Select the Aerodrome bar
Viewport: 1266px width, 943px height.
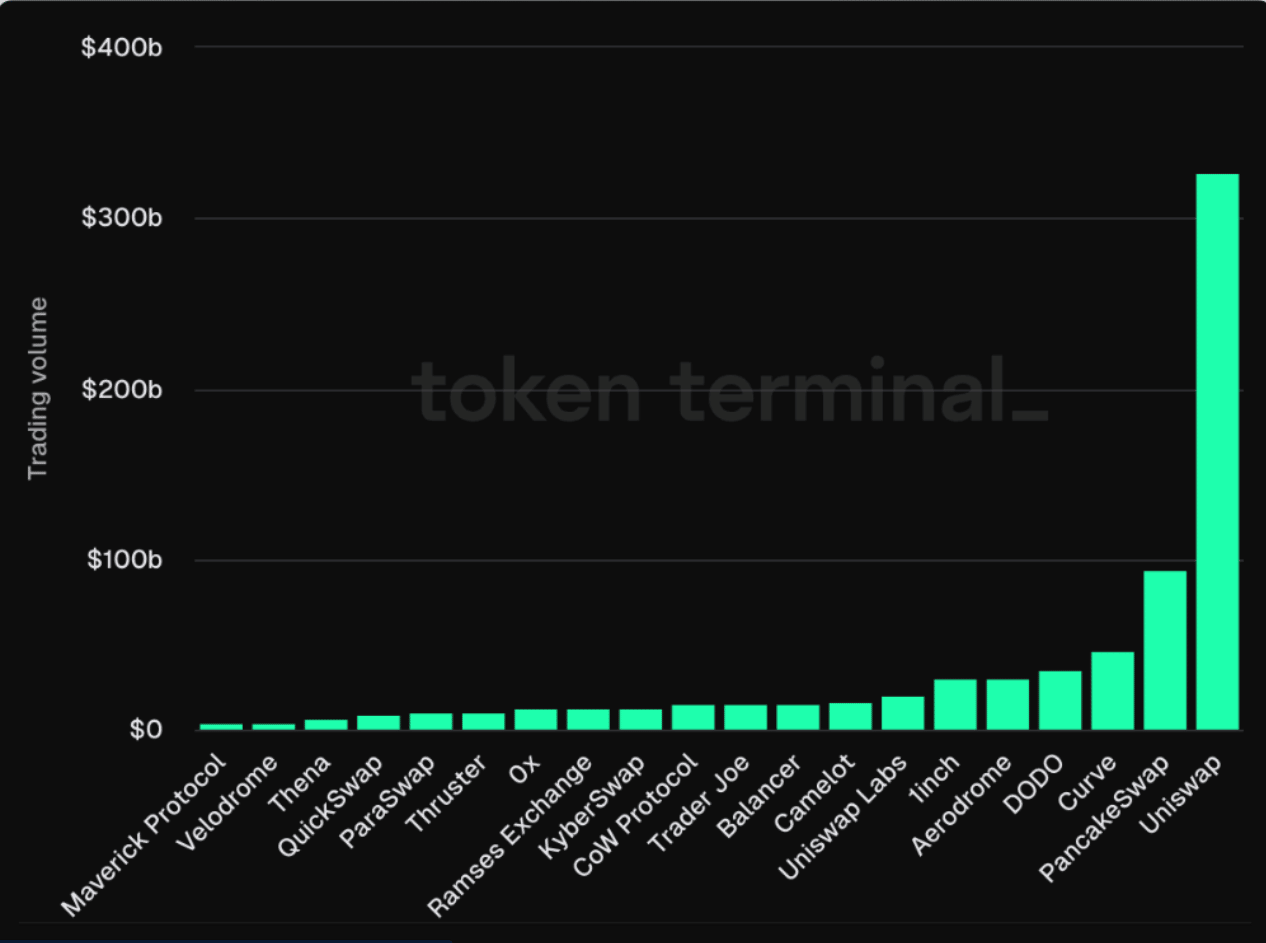1008,705
